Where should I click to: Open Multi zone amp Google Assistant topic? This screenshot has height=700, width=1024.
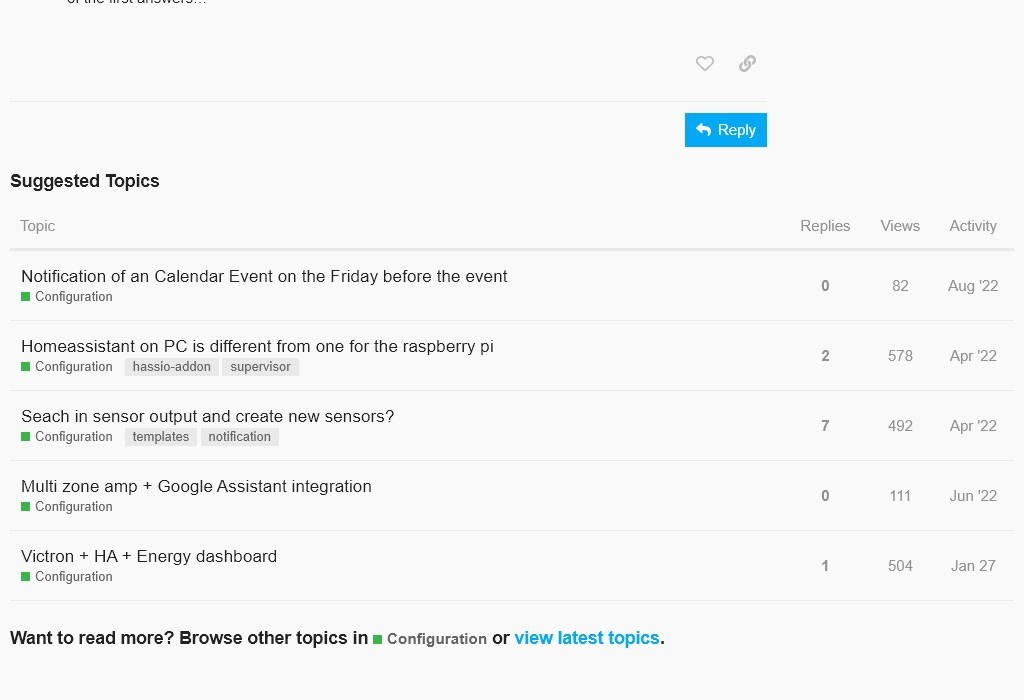(x=196, y=487)
